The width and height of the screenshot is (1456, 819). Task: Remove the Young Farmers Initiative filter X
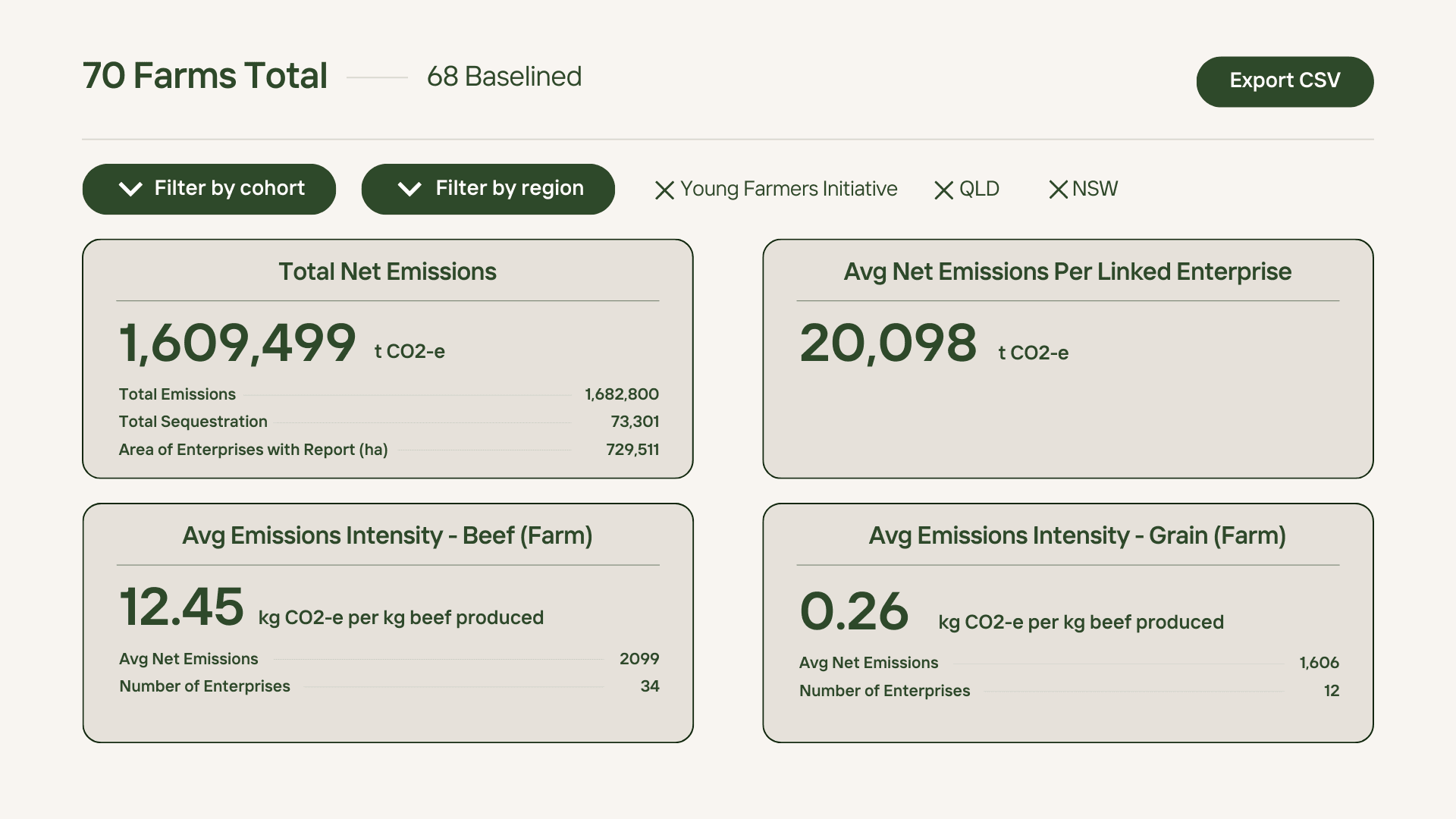tap(664, 190)
